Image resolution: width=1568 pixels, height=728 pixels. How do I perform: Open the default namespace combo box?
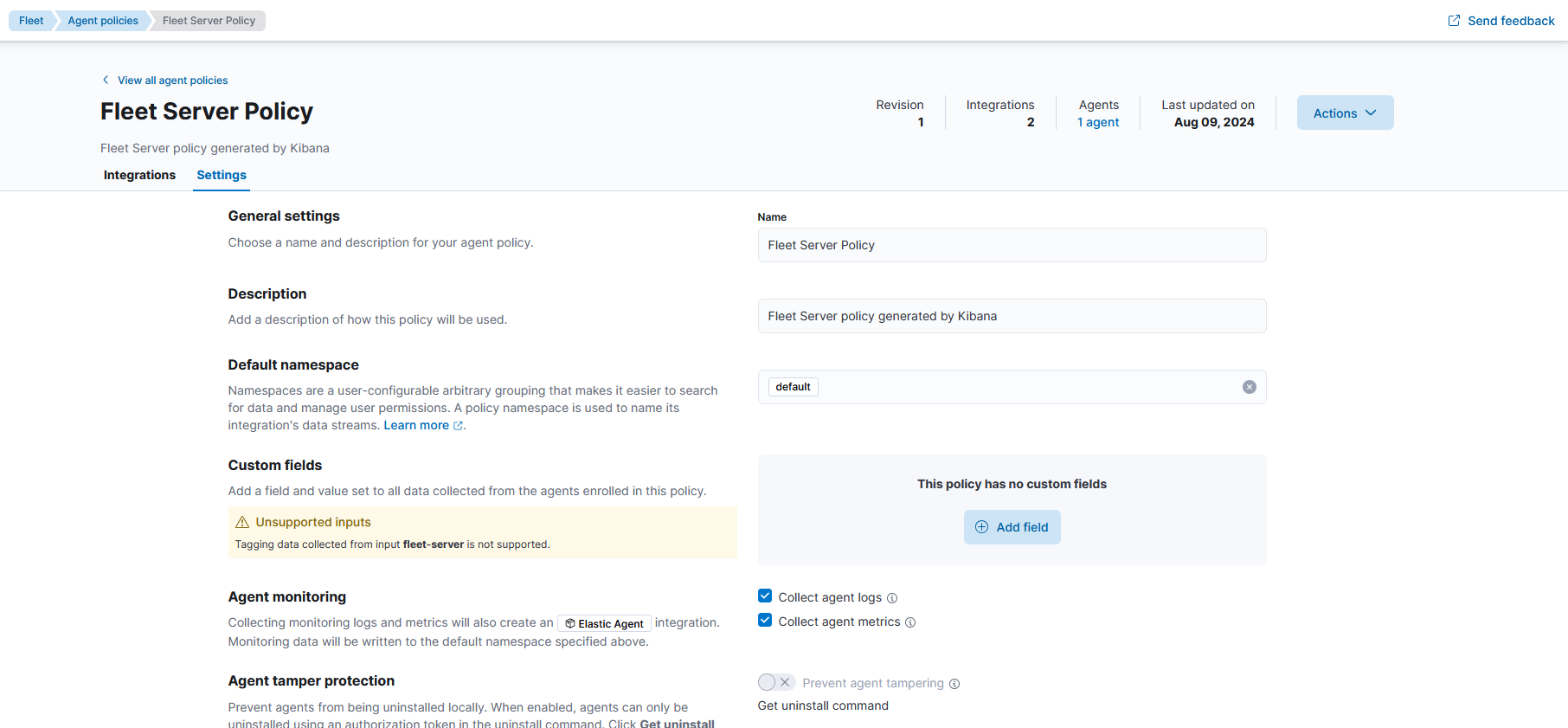click(x=1021, y=387)
